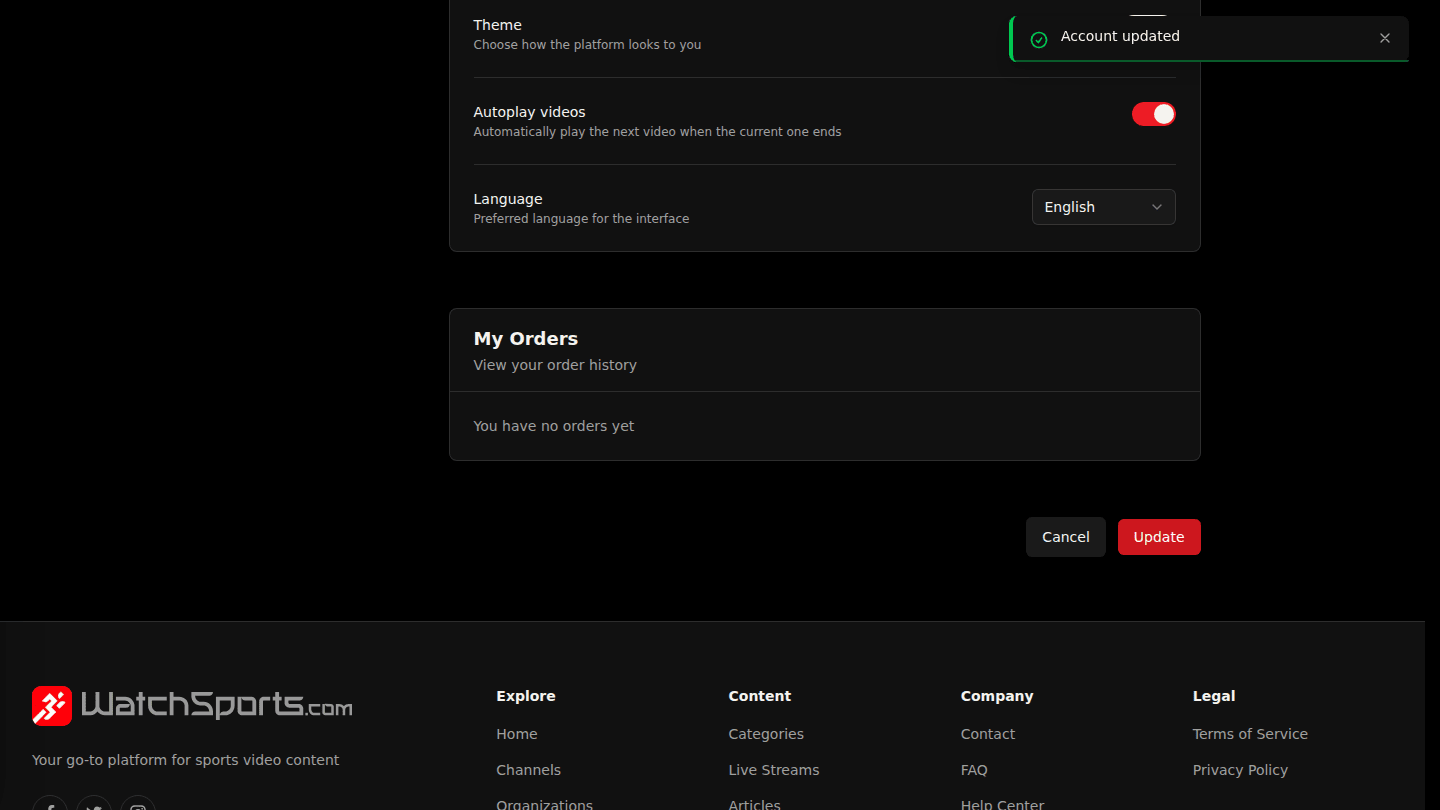Click the red WatchSports runner logo icon
This screenshot has height=810, width=1440.
pyautogui.click(x=52, y=706)
